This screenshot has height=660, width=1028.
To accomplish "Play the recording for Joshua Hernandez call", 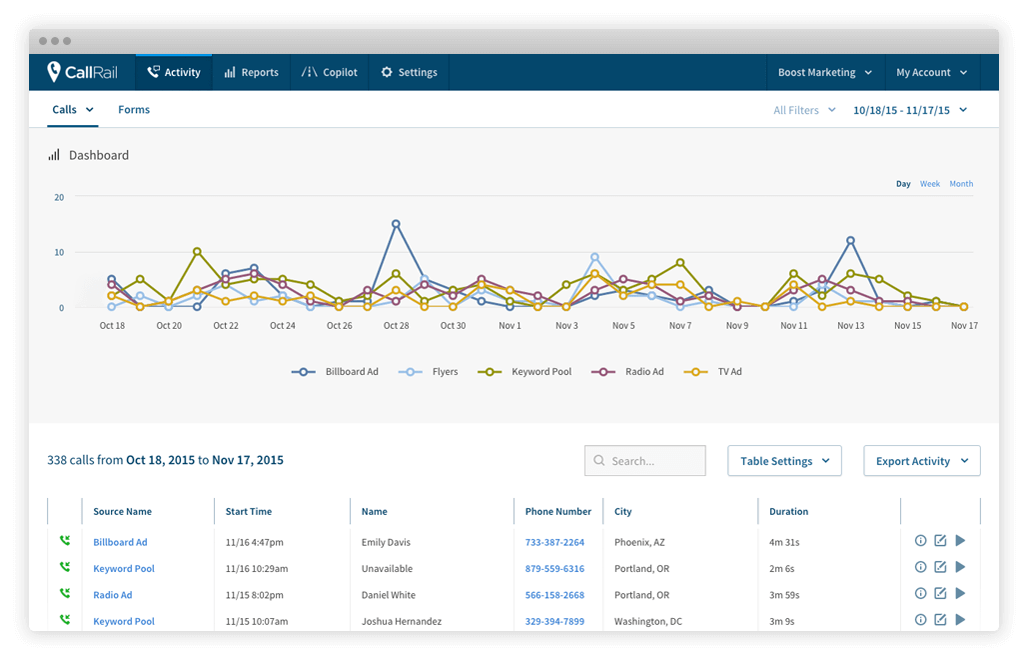I will pyautogui.click(x=960, y=619).
